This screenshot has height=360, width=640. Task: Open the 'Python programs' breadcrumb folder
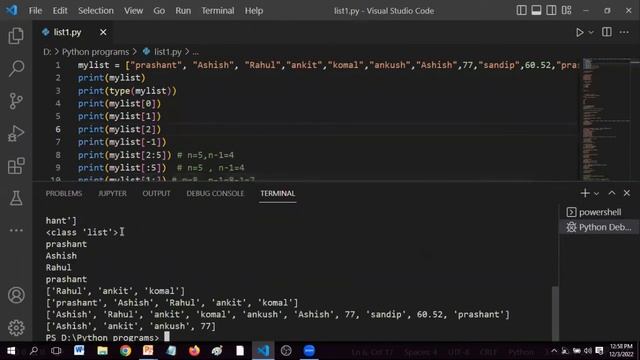(95, 52)
